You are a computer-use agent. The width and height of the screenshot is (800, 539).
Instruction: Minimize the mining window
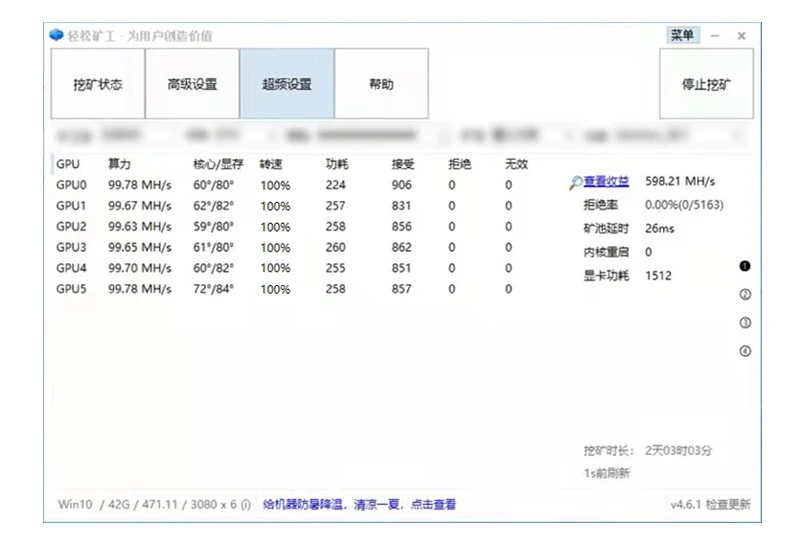[715, 36]
